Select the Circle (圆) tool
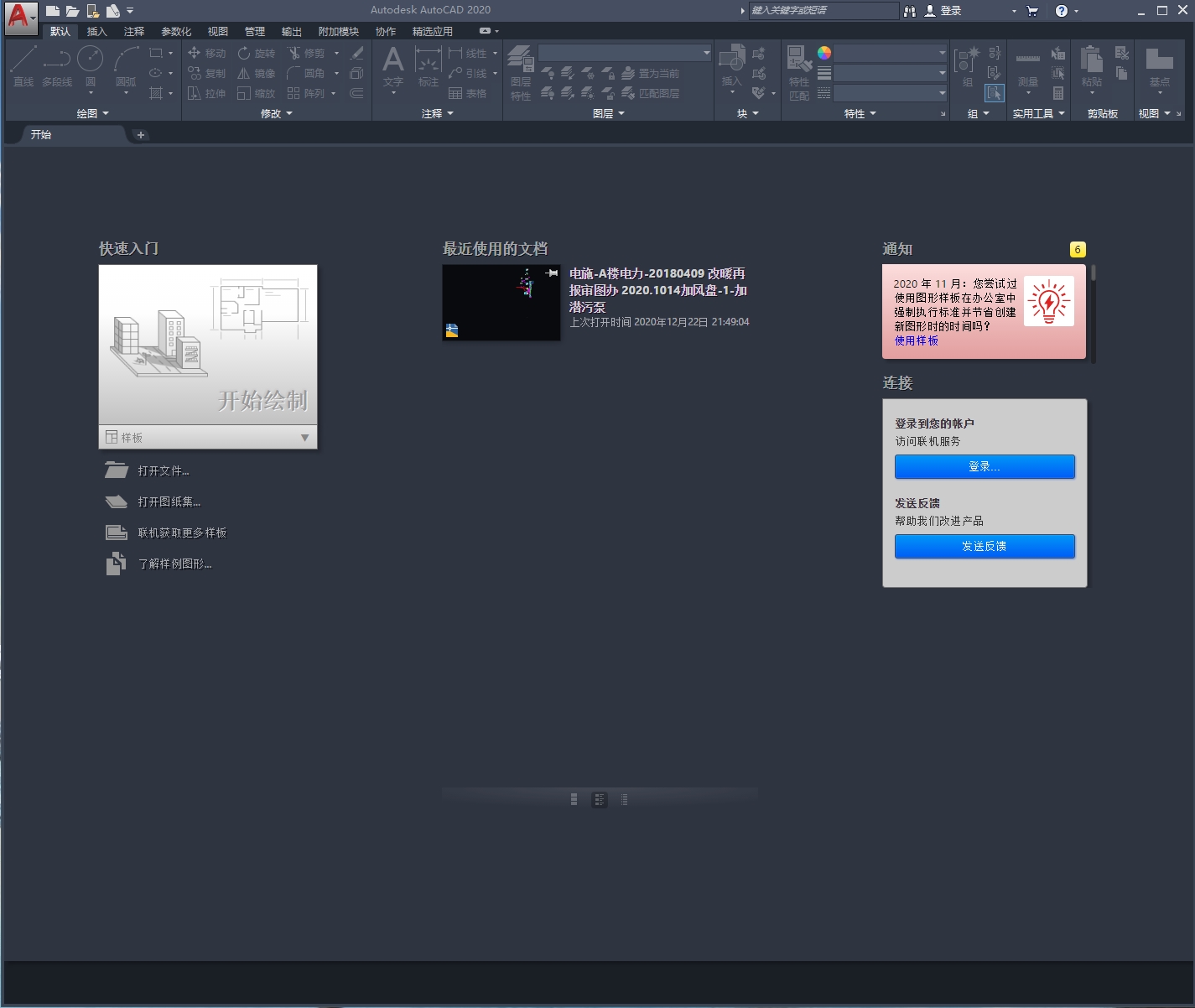 tap(91, 66)
